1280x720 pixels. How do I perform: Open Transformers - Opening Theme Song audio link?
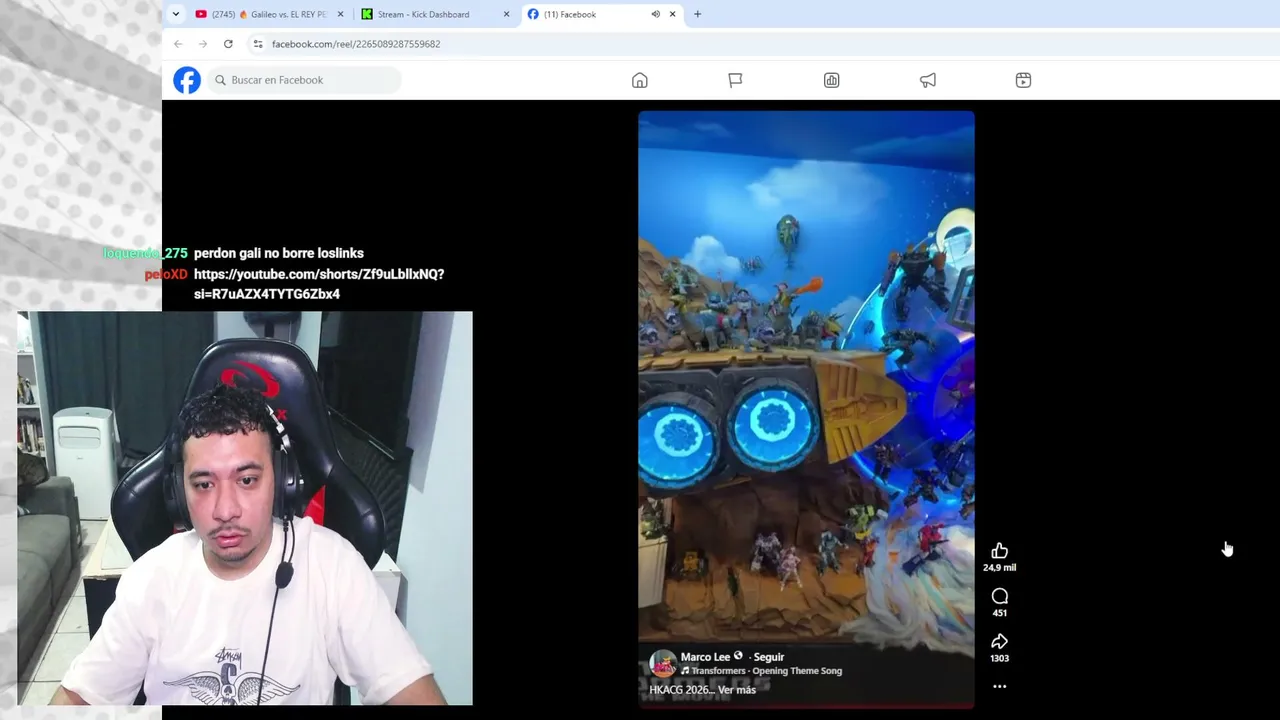[x=767, y=671]
